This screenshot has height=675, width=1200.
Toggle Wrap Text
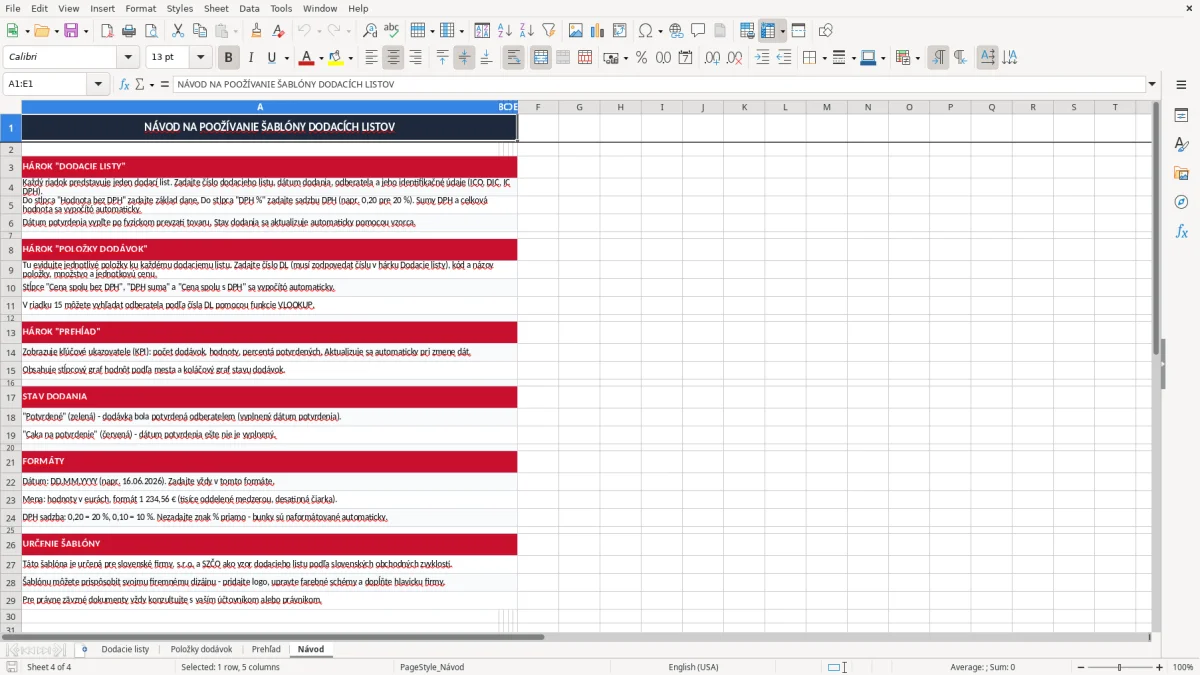click(513, 58)
